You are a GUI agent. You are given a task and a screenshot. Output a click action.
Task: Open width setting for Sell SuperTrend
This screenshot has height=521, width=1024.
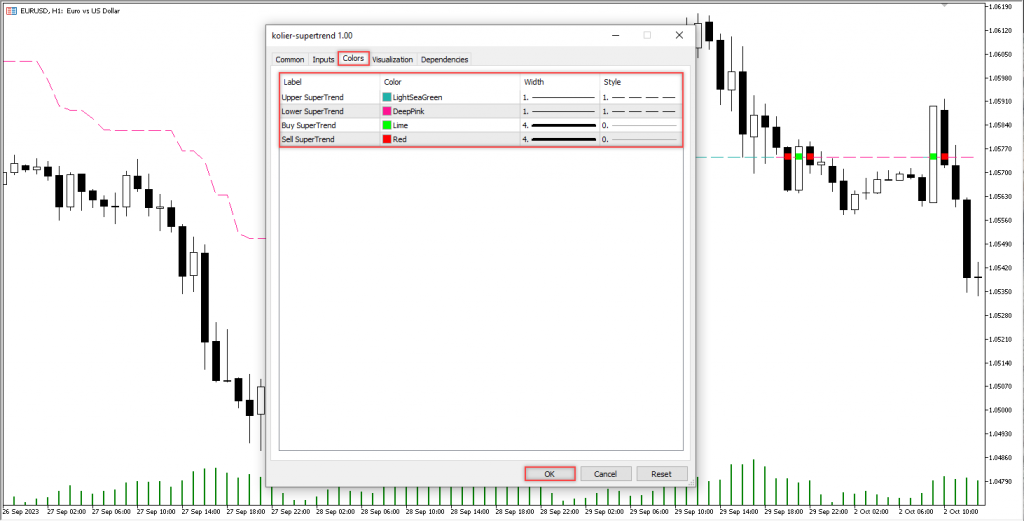560,139
